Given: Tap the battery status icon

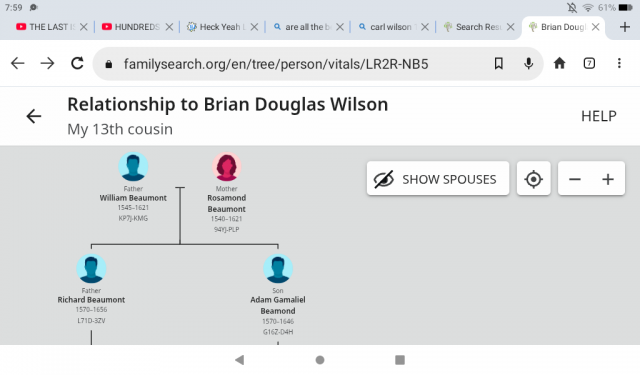Looking at the screenshot, I should click(x=625, y=7).
